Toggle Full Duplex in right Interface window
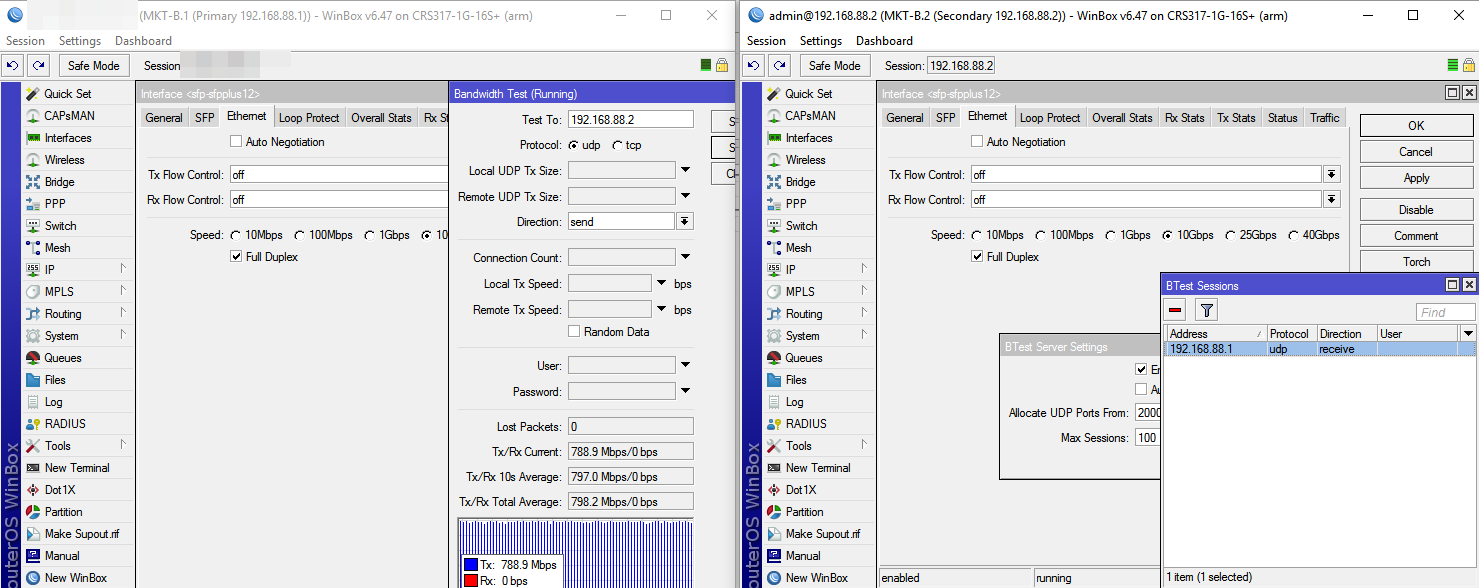The width and height of the screenshot is (1479, 588). (x=977, y=257)
